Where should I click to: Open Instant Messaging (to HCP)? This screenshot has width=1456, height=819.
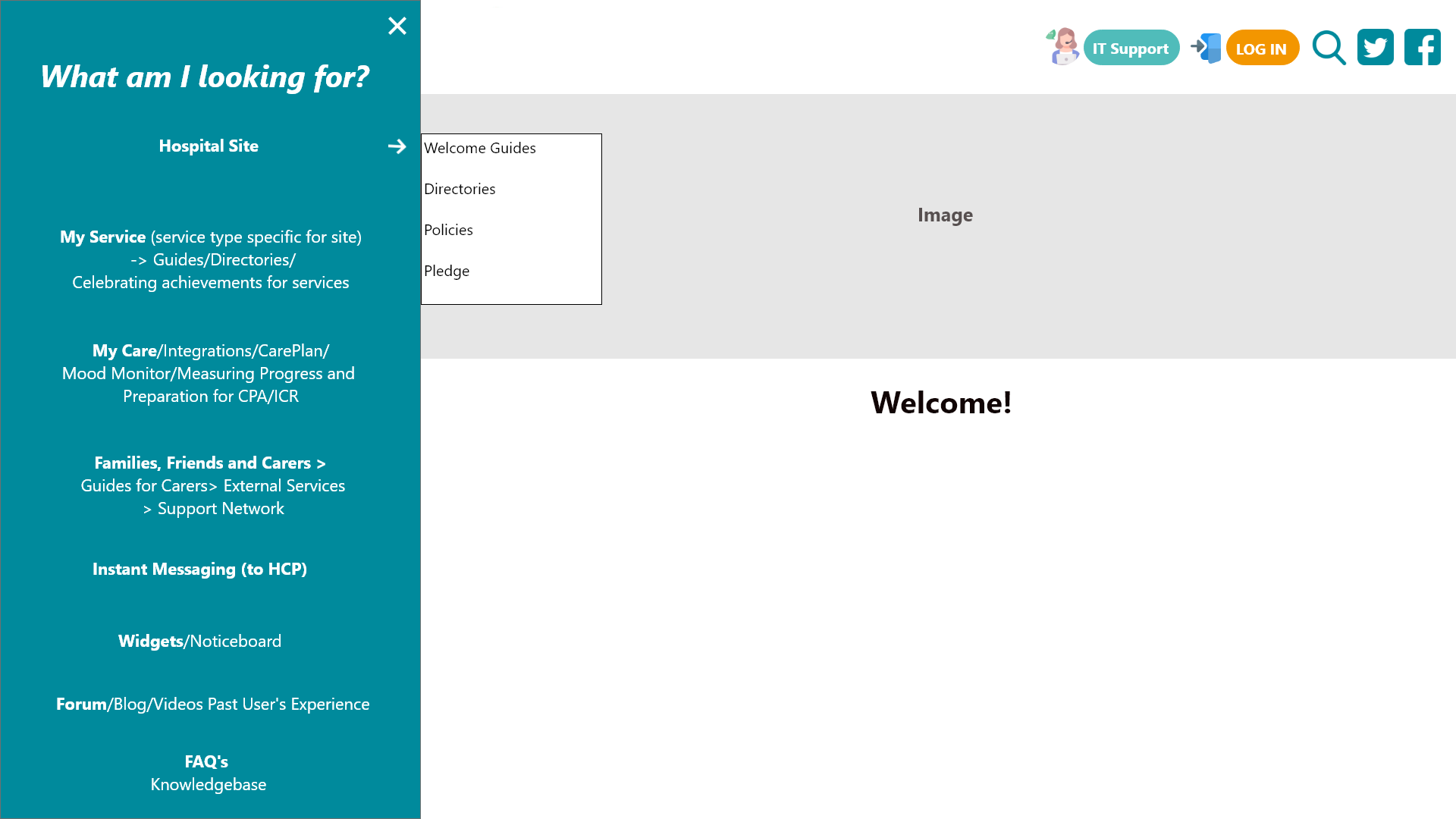coord(199,570)
